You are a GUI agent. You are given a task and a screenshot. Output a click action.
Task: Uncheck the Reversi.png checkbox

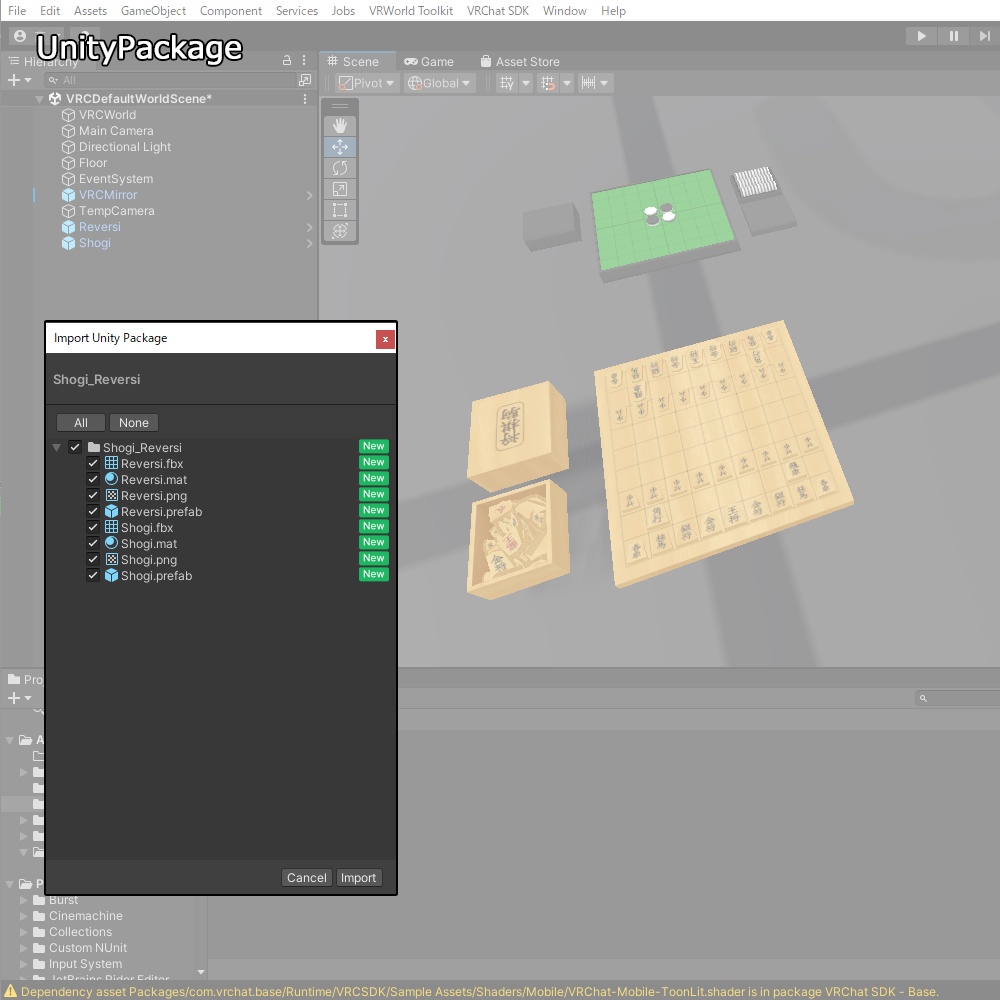[93, 496]
